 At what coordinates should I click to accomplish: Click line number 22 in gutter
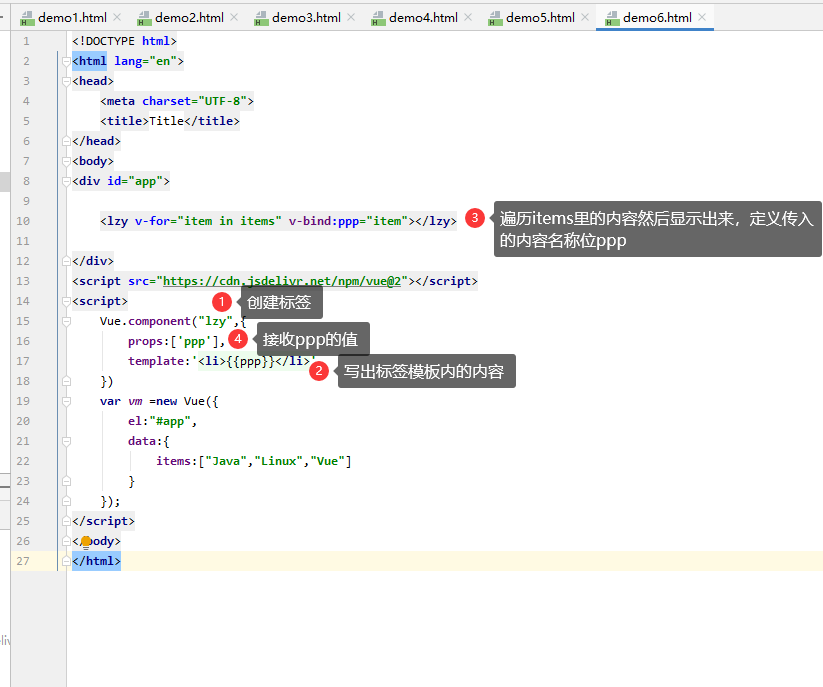(23, 461)
